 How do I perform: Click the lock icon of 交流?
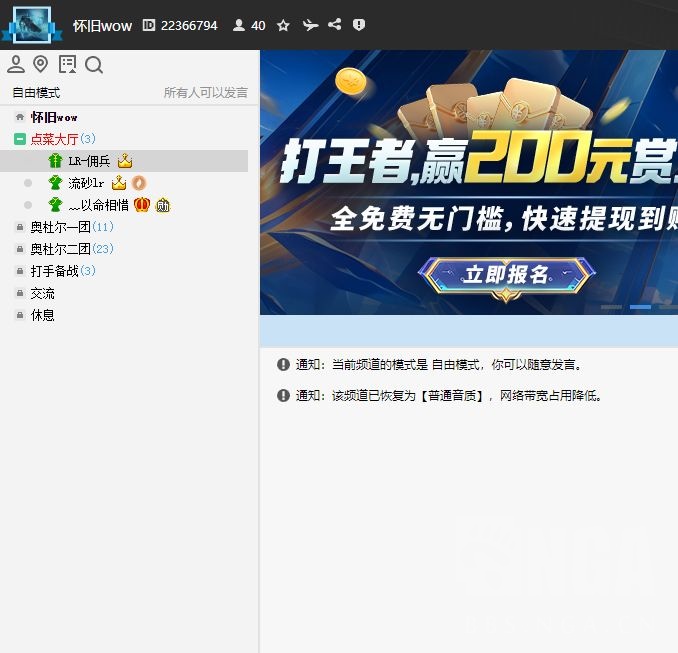pos(19,293)
